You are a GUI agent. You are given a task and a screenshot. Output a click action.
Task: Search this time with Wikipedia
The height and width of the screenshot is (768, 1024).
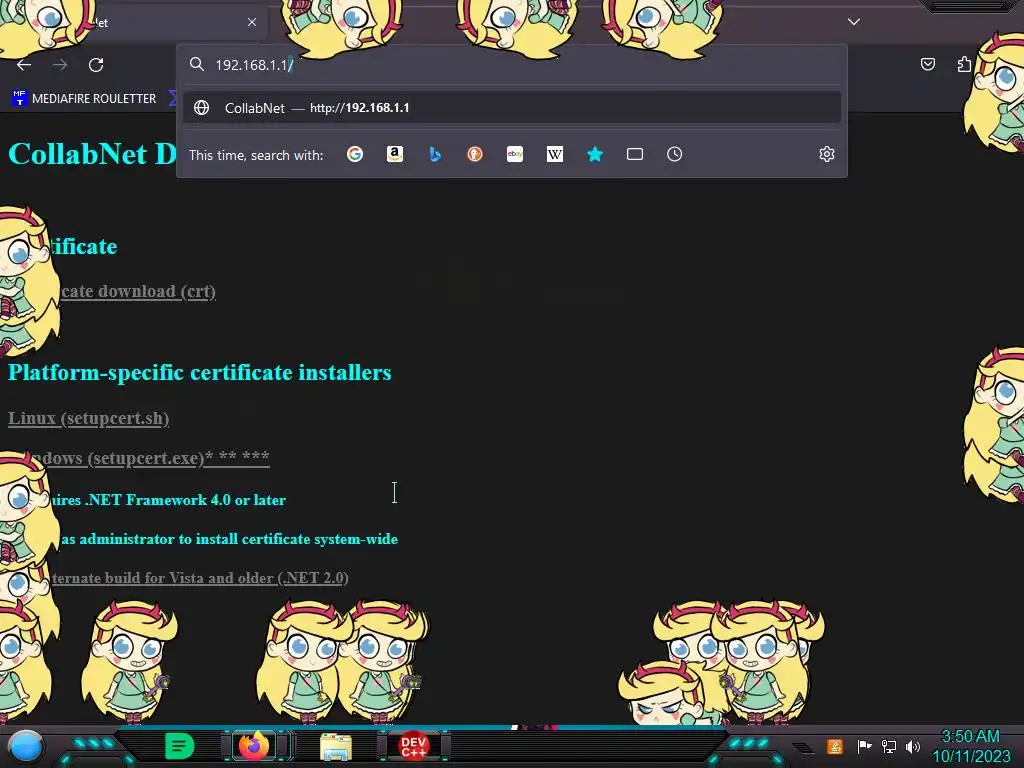click(x=554, y=154)
